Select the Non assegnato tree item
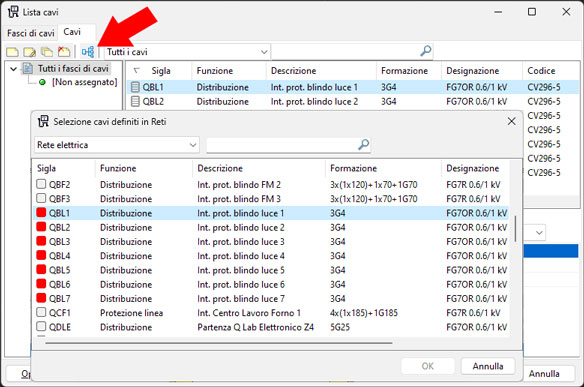 click(x=85, y=82)
